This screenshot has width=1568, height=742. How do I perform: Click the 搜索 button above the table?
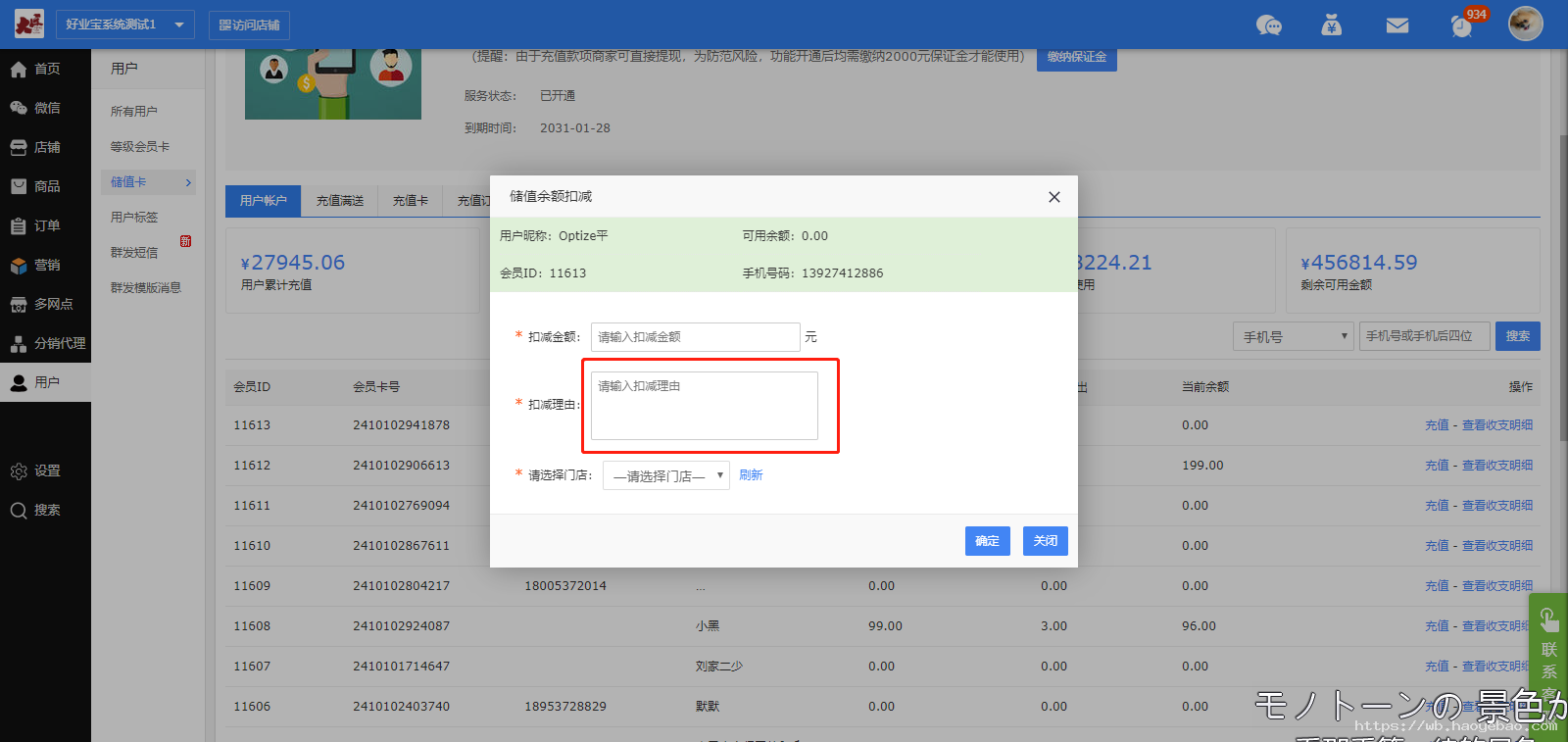[1518, 336]
